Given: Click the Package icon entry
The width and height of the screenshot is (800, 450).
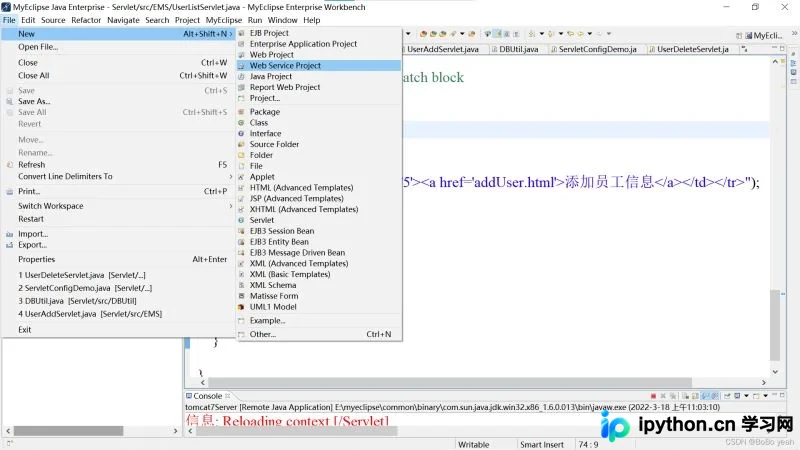Looking at the screenshot, I should [x=241, y=112].
